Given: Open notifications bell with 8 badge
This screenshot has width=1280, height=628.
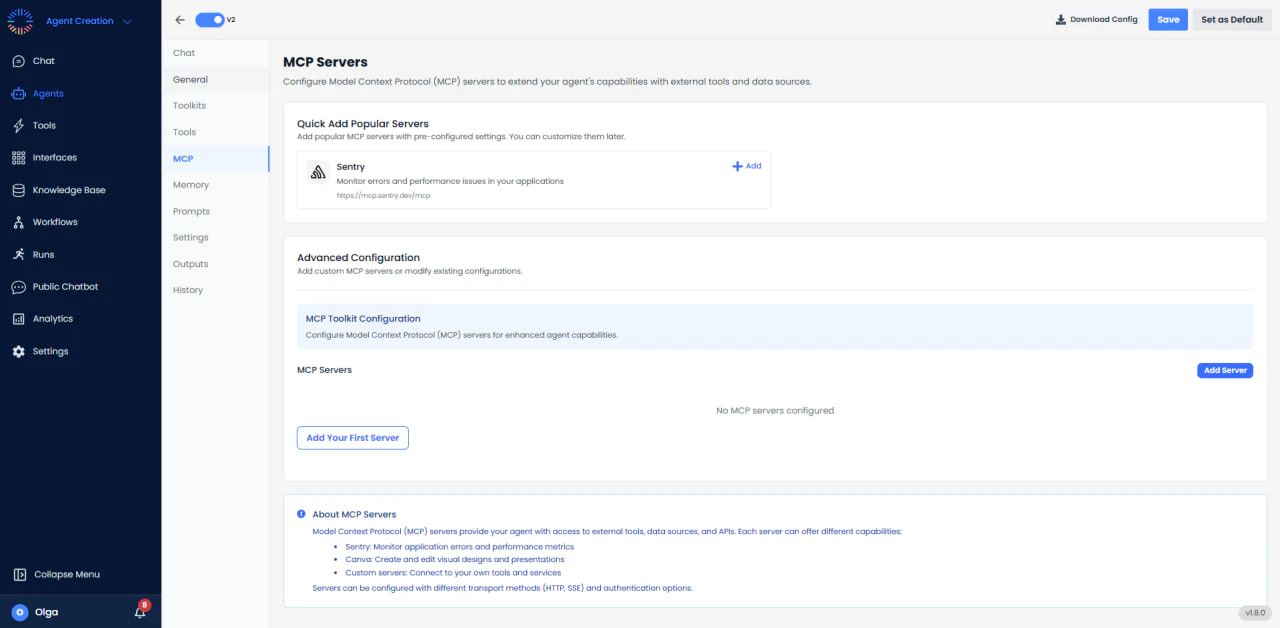Looking at the screenshot, I should pyautogui.click(x=140, y=611).
